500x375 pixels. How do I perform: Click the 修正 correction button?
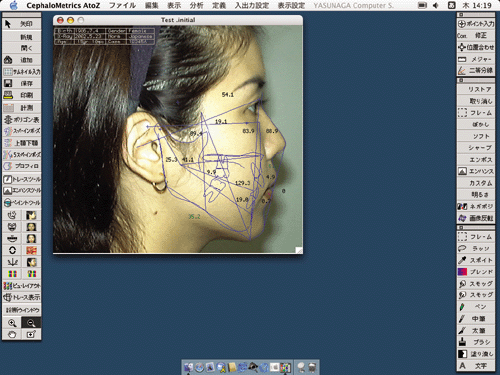(x=476, y=35)
